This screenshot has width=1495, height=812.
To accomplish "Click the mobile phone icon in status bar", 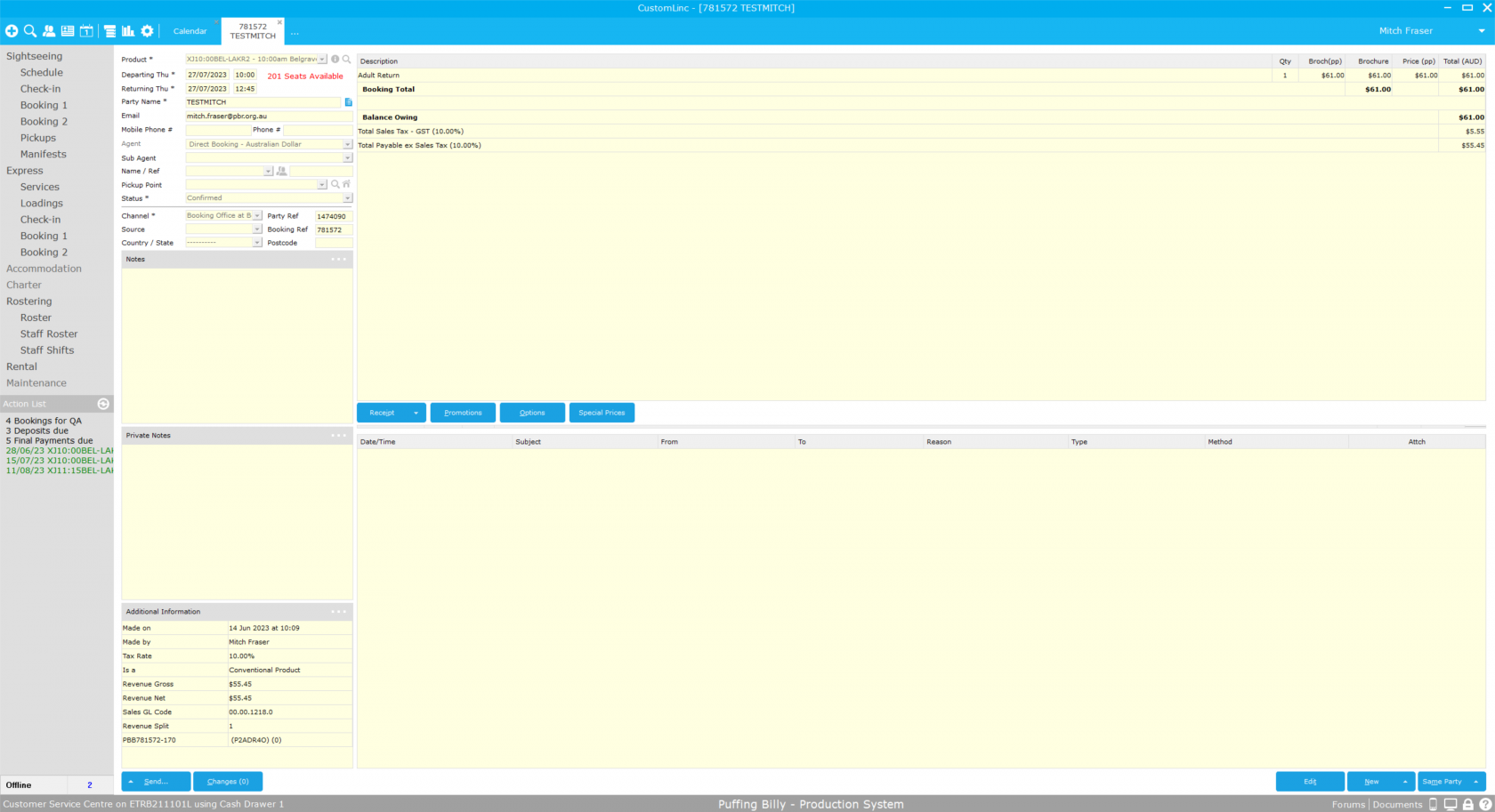I will [1433, 804].
